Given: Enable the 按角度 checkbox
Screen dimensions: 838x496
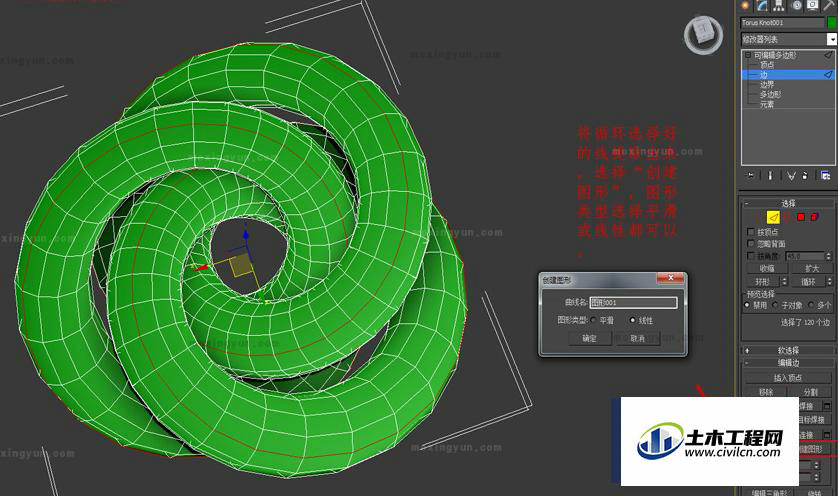Looking at the screenshot, I should 751,256.
